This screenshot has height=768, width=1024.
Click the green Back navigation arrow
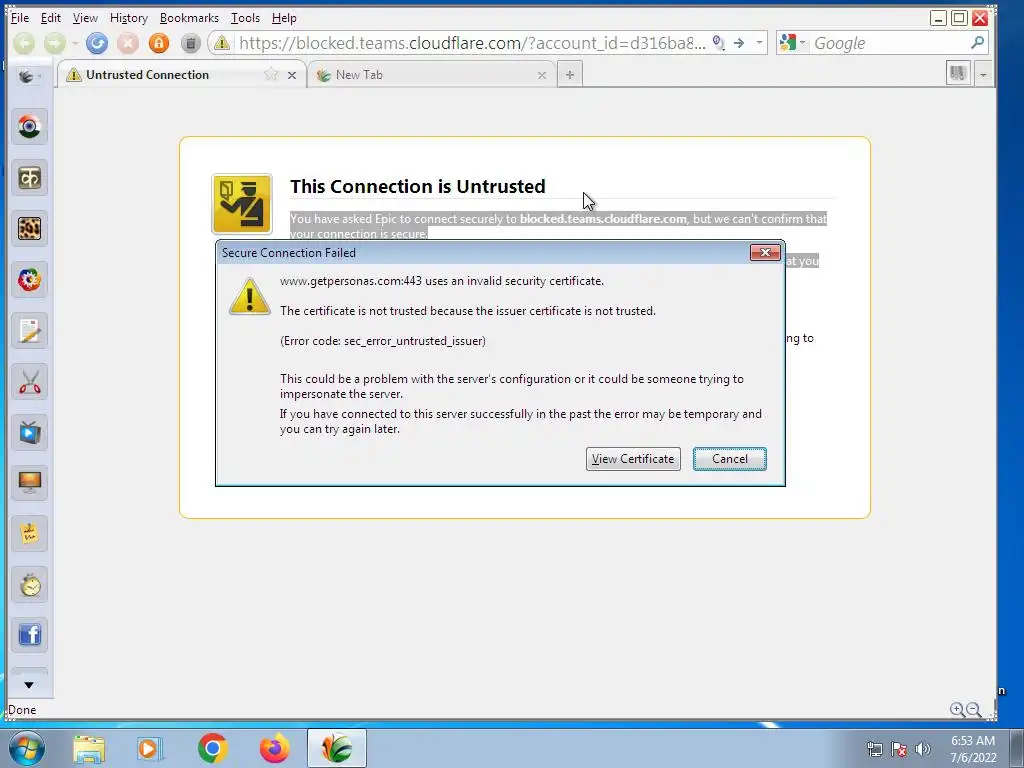tap(24, 43)
